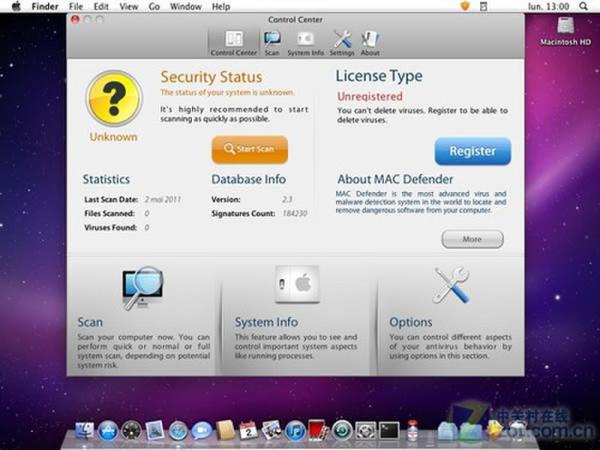Open the Control Center toolbar tab
600x450 pixels.
pyautogui.click(x=234, y=43)
